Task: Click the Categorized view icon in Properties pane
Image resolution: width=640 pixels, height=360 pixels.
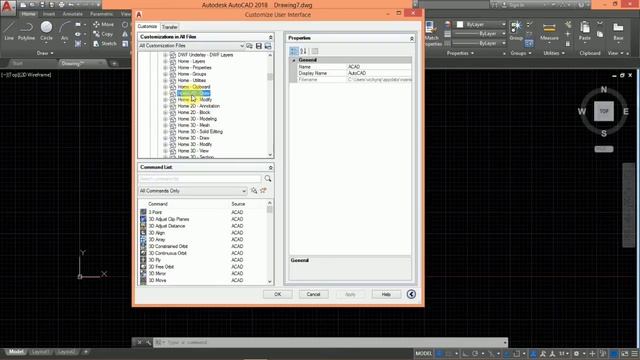Action: [x=294, y=51]
